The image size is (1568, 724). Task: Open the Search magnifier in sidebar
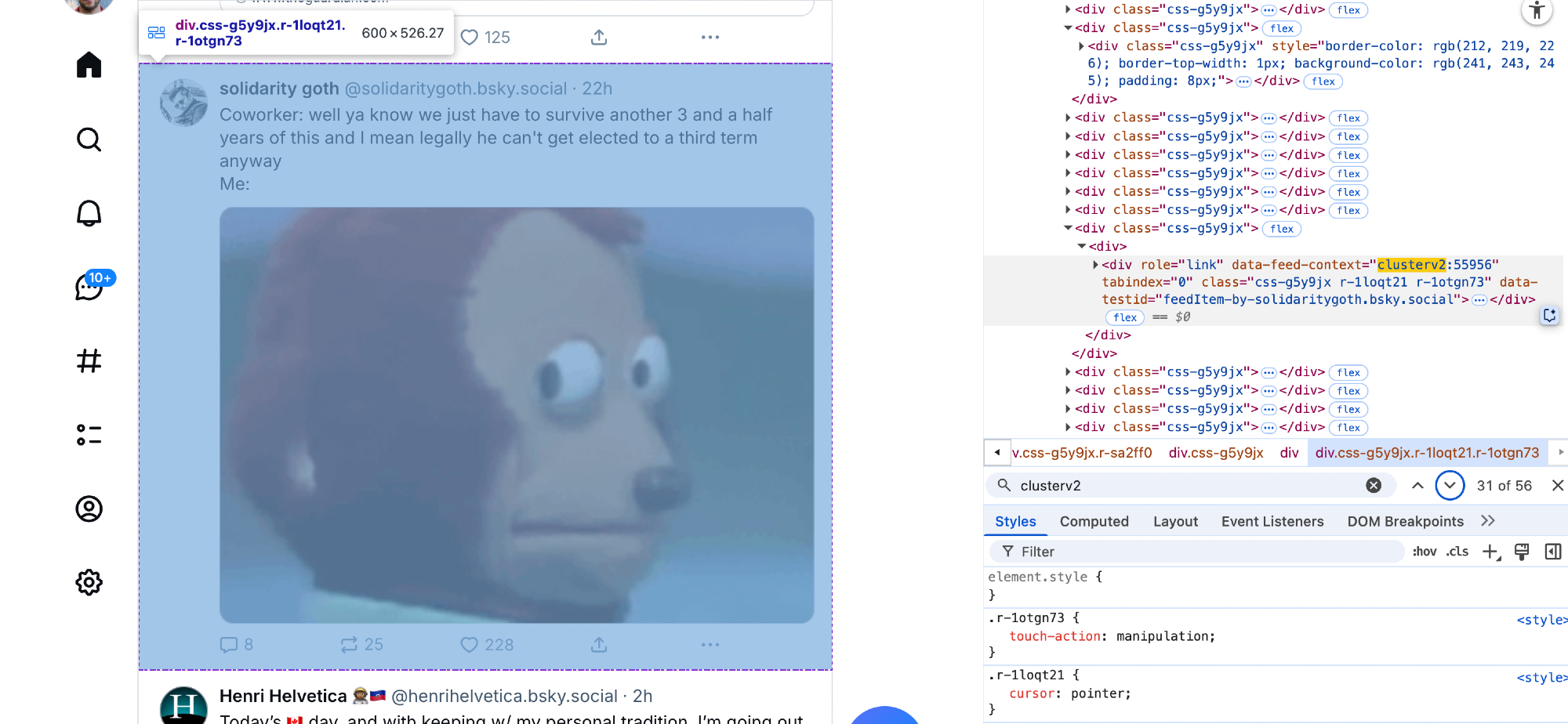click(89, 139)
